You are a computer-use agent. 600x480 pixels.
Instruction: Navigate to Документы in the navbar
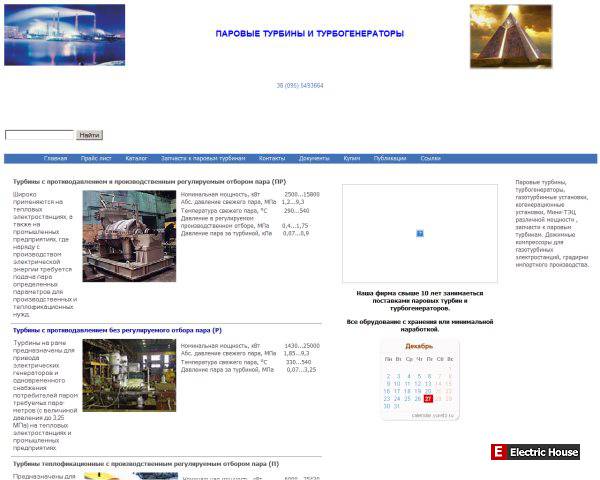tap(314, 158)
